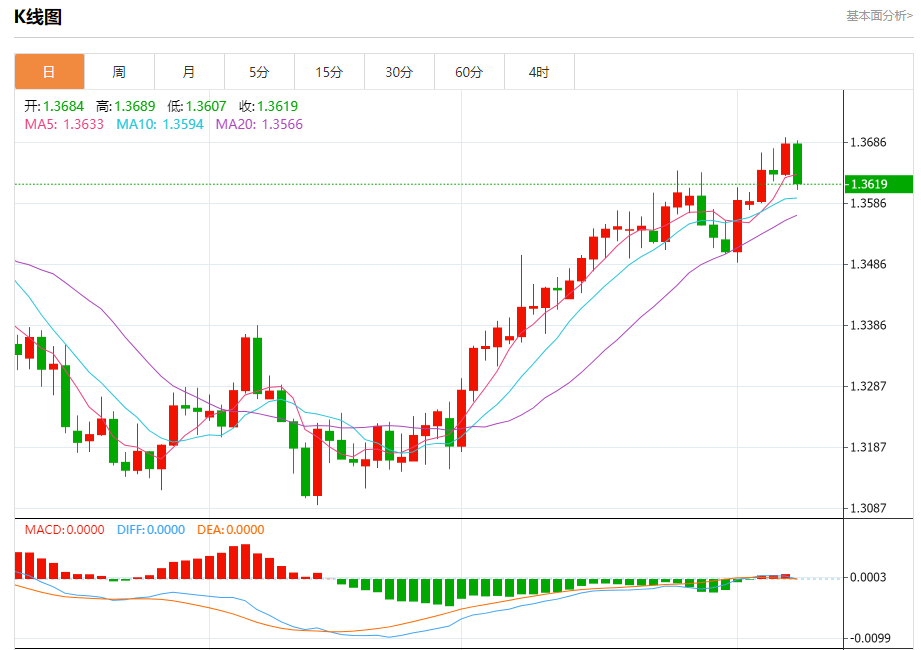The width and height of the screenshot is (921, 650).
Task: Click the green current price tag 1.3619
Action: pyautogui.click(x=879, y=184)
